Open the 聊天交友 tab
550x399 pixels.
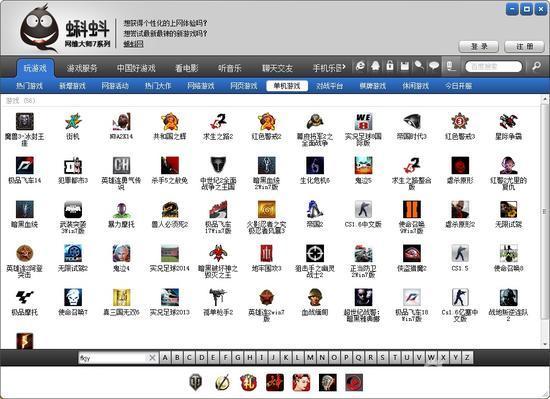(x=277, y=68)
